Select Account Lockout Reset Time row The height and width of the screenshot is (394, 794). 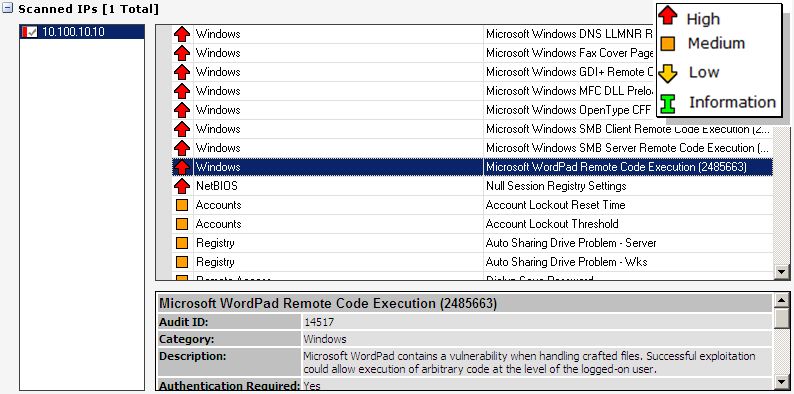pyautogui.click(x=472, y=205)
